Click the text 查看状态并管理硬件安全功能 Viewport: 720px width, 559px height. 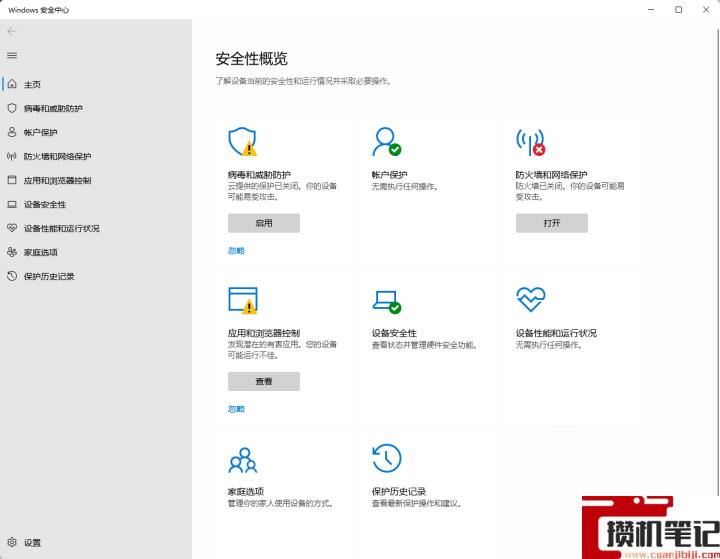click(424, 345)
